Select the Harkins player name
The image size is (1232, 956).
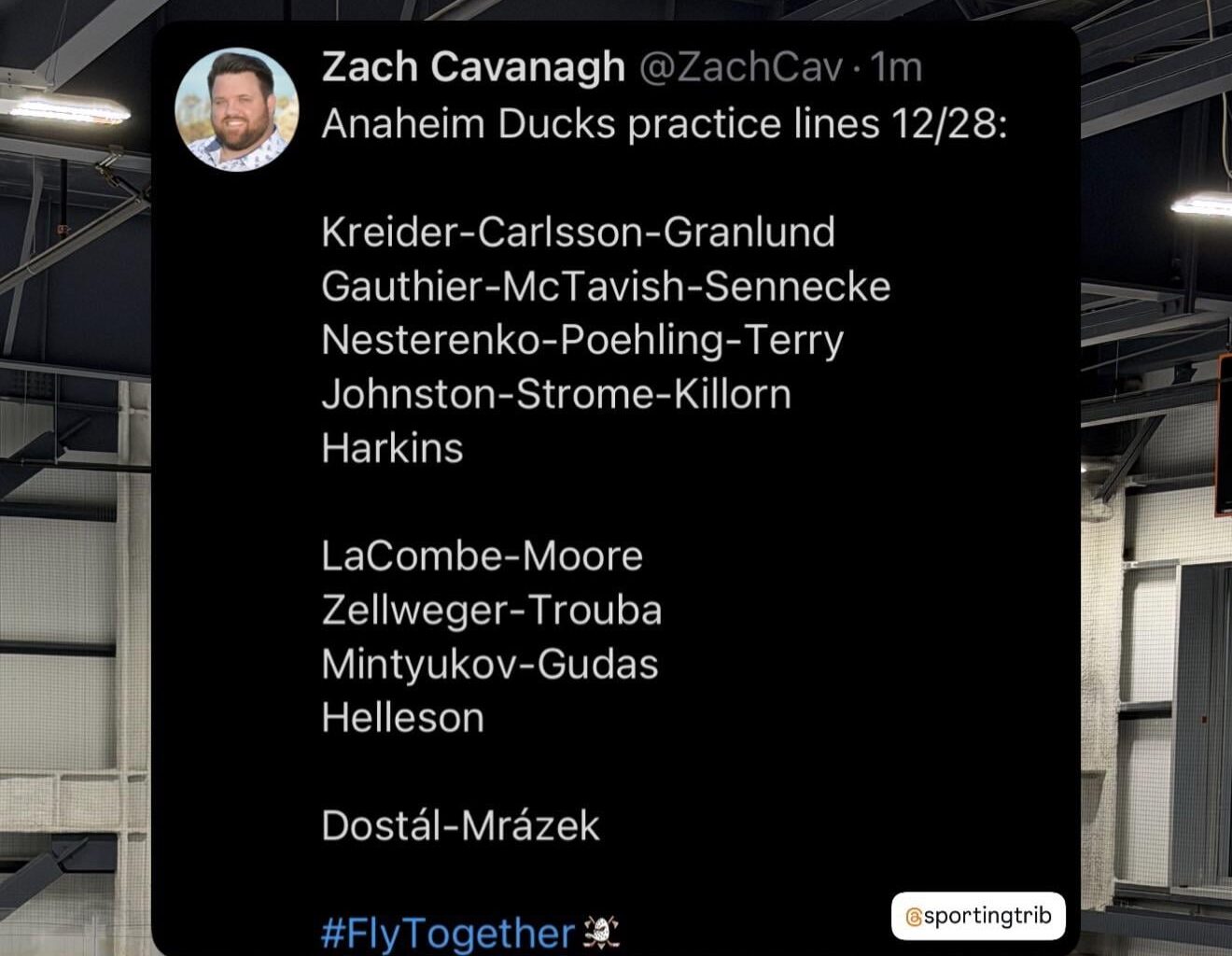tap(392, 448)
